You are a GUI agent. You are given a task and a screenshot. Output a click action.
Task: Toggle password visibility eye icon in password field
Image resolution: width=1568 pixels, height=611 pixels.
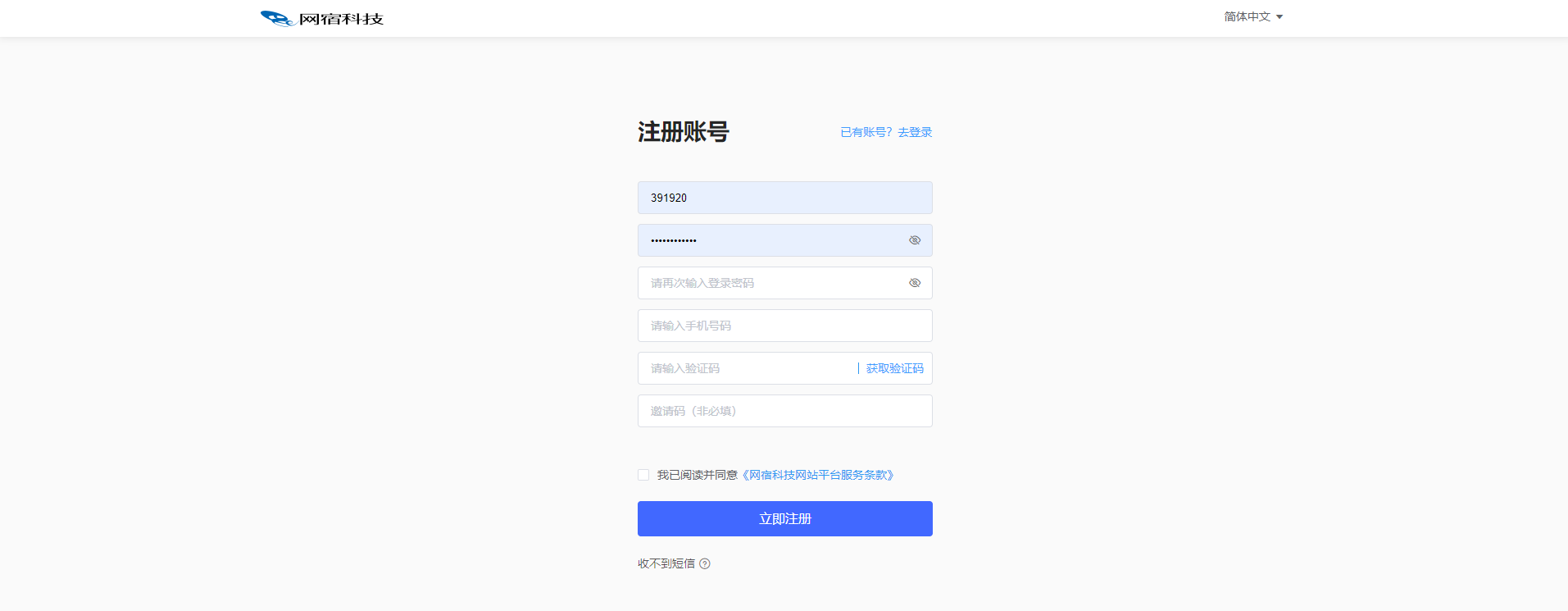(x=915, y=240)
